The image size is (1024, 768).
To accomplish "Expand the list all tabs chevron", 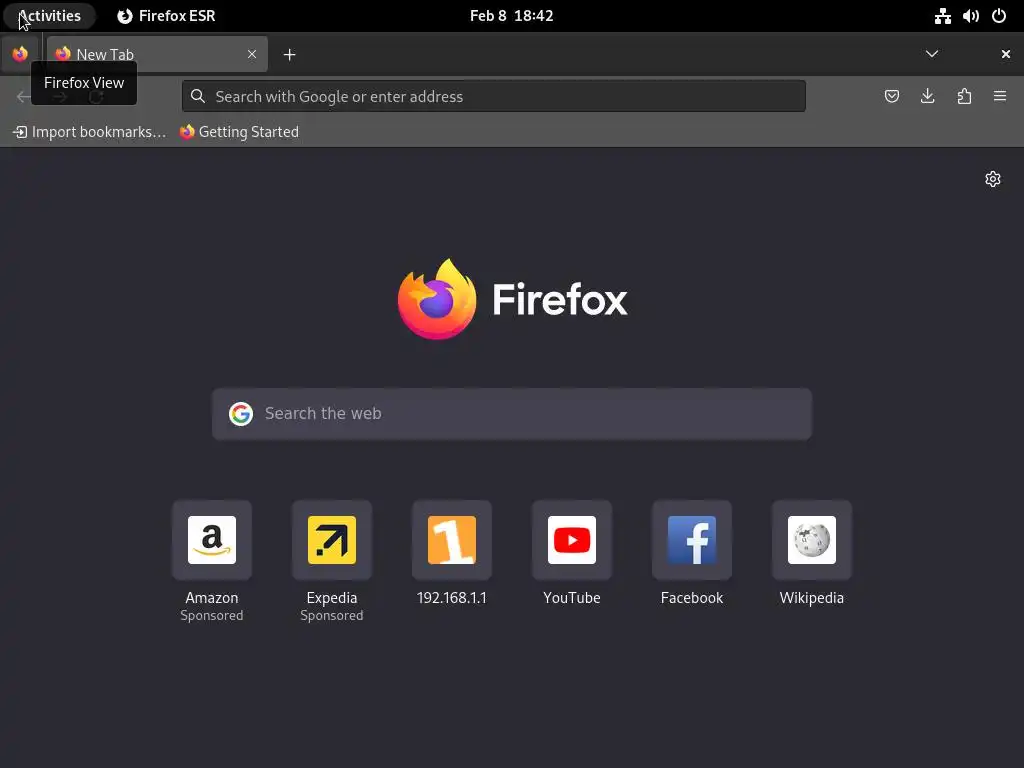I will click(x=932, y=54).
